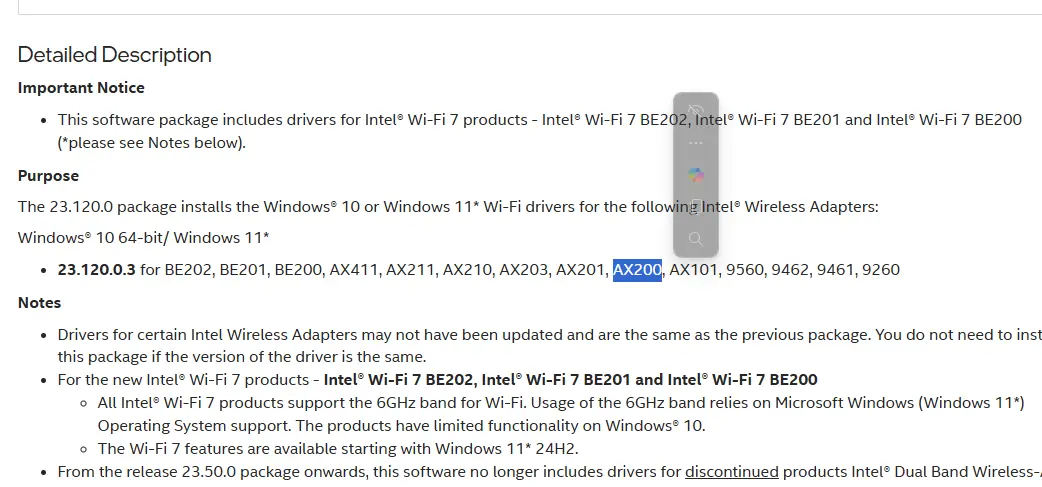This screenshot has width=1042, height=487.
Task: Click '9560' in the adapter list
Action: pos(744,270)
